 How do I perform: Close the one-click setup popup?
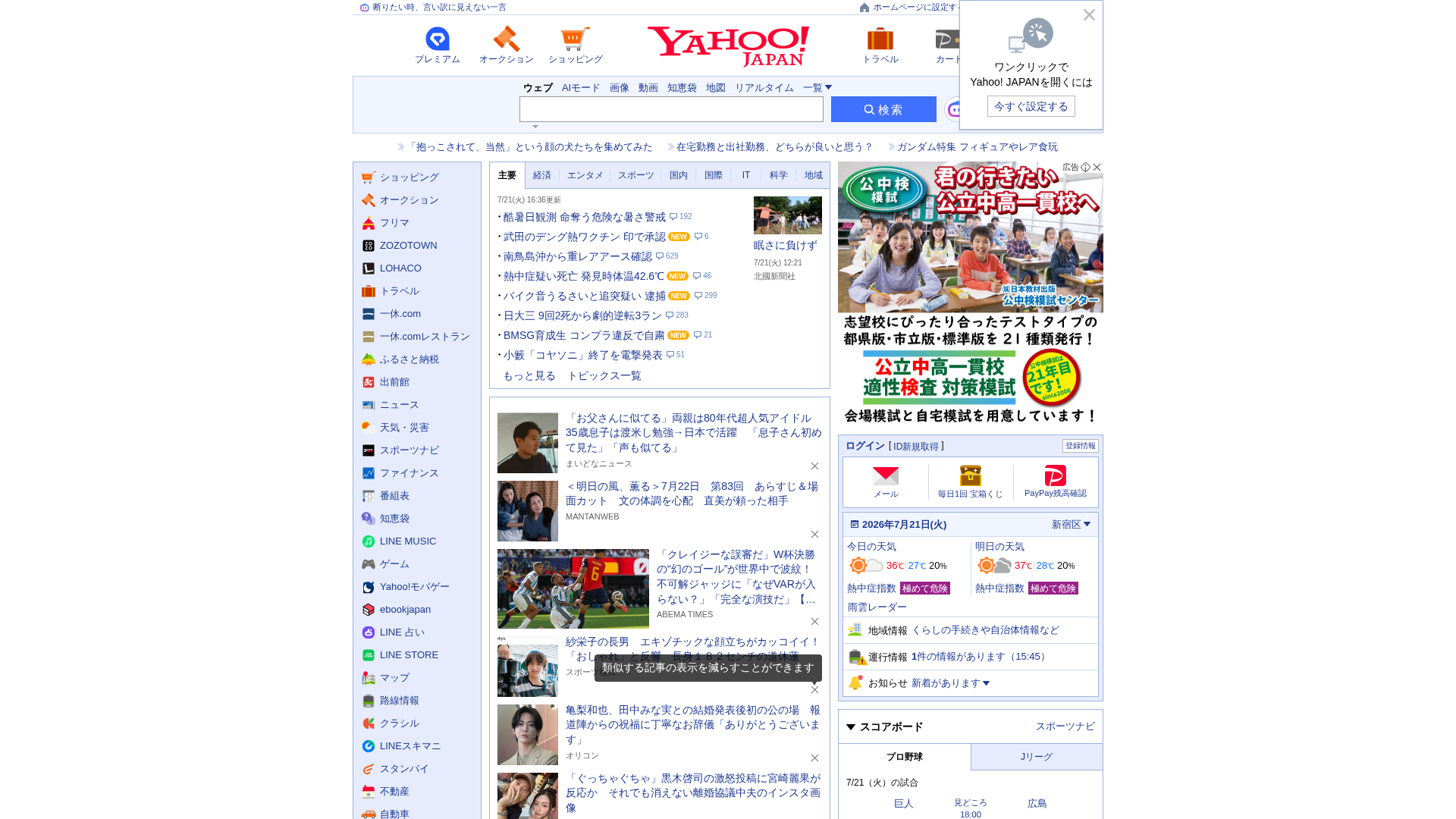[1089, 15]
